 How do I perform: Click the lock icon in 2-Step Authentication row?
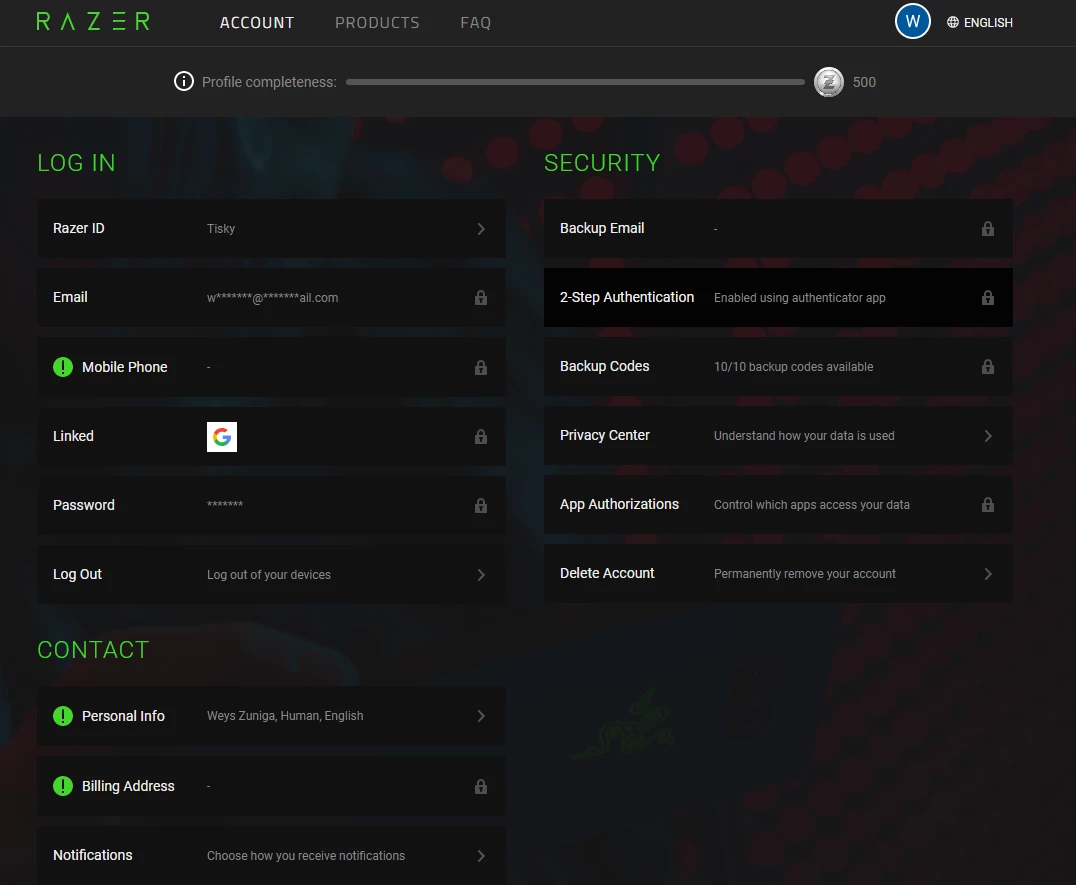987,298
